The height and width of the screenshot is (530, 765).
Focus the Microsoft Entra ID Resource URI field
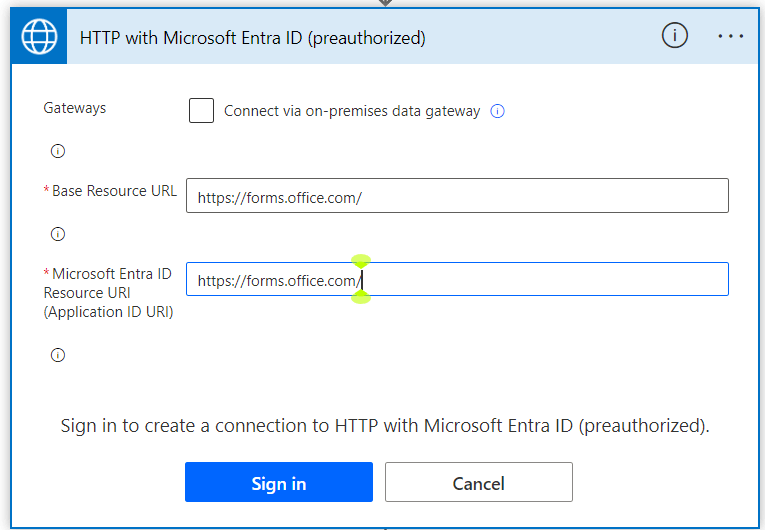[457, 279]
